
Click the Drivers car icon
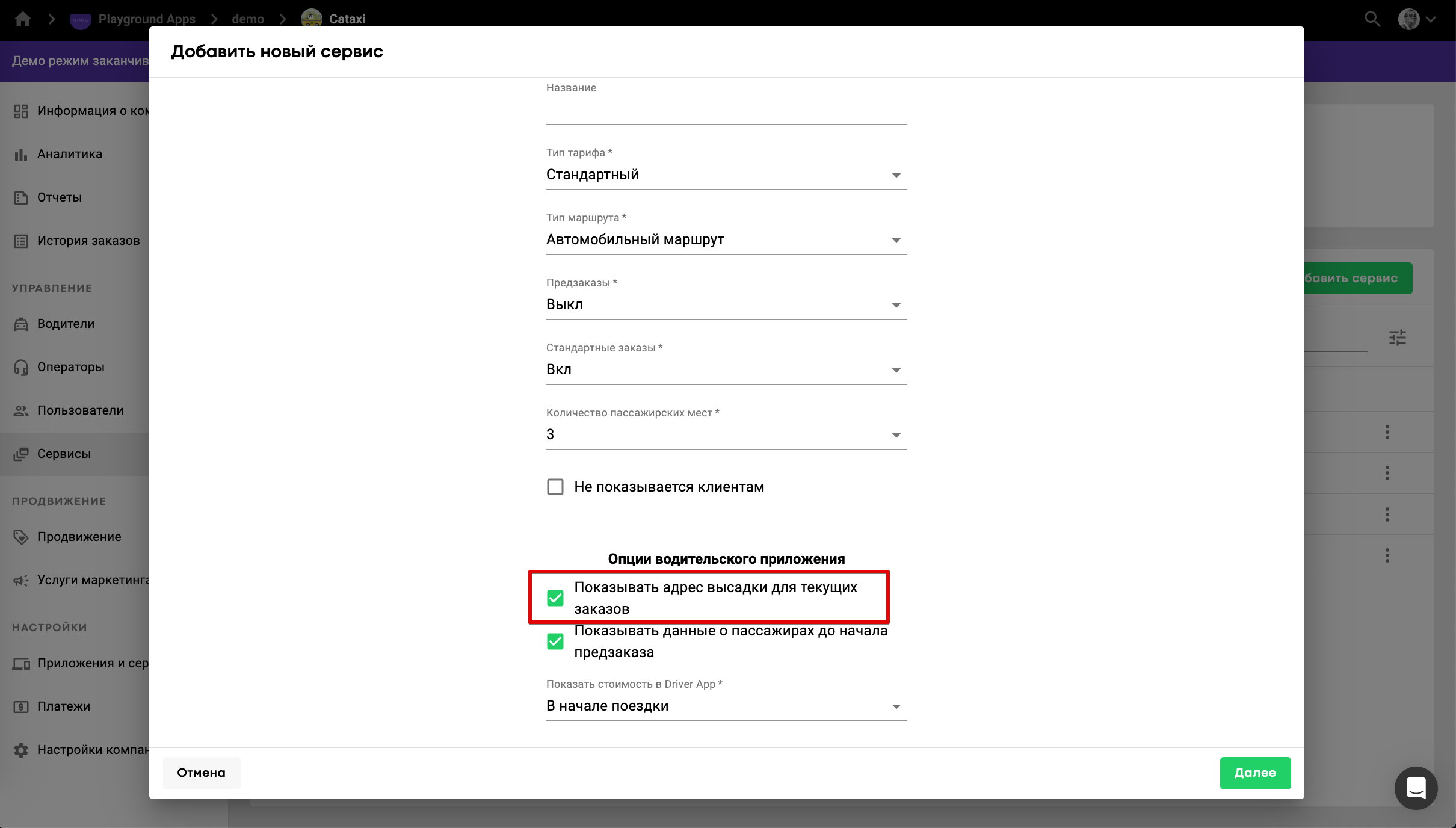(x=21, y=324)
